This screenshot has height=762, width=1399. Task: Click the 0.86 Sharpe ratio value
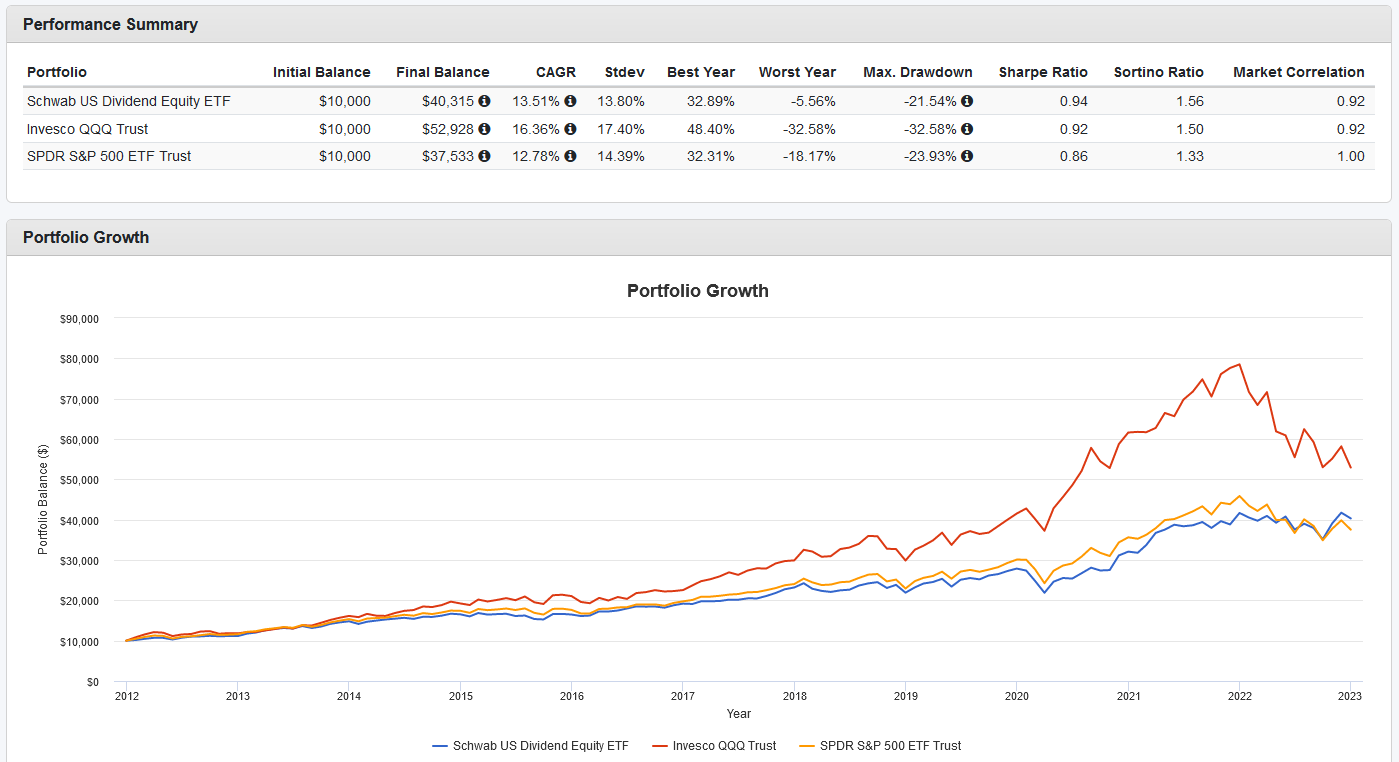1074,156
